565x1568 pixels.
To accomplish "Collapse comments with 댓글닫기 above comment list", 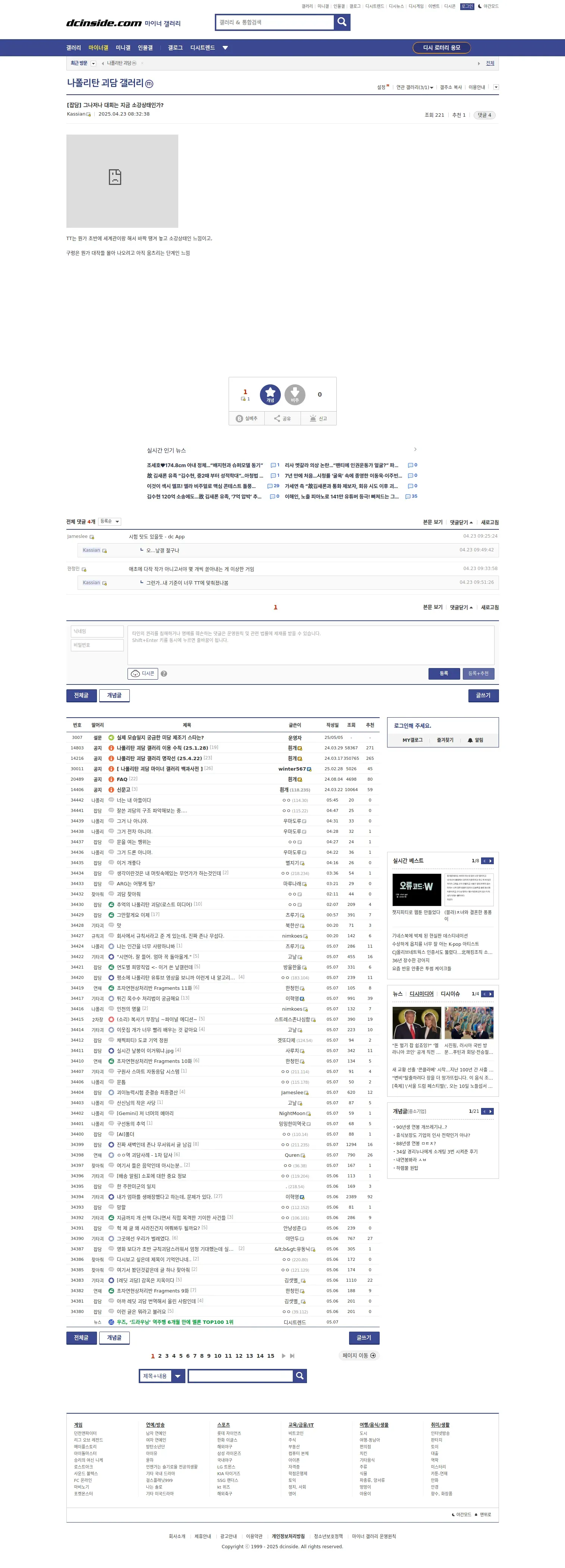I will click(x=461, y=522).
